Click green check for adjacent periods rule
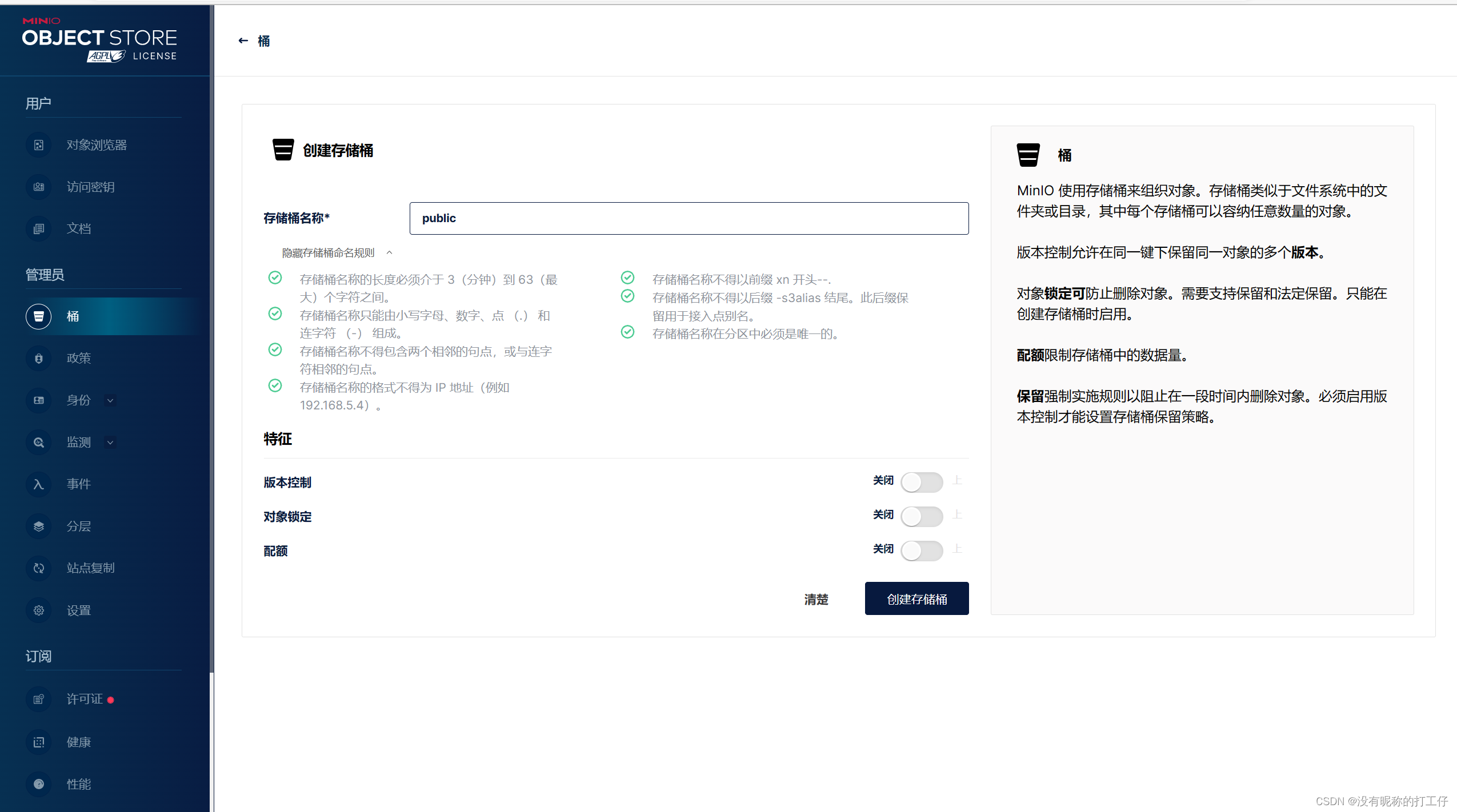Image resolution: width=1457 pixels, height=812 pixels. 275,349
